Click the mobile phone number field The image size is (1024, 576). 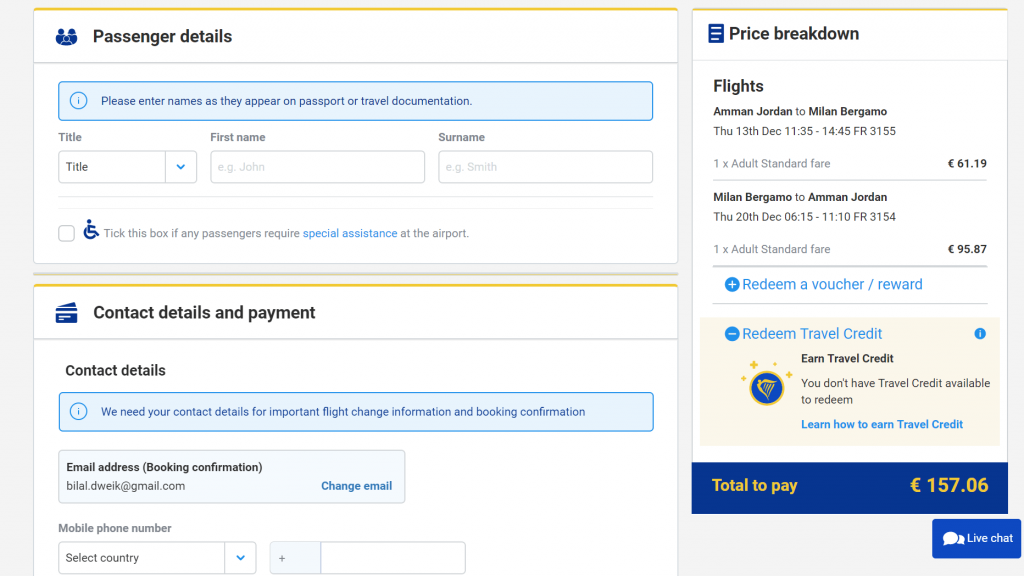[392, 558]
